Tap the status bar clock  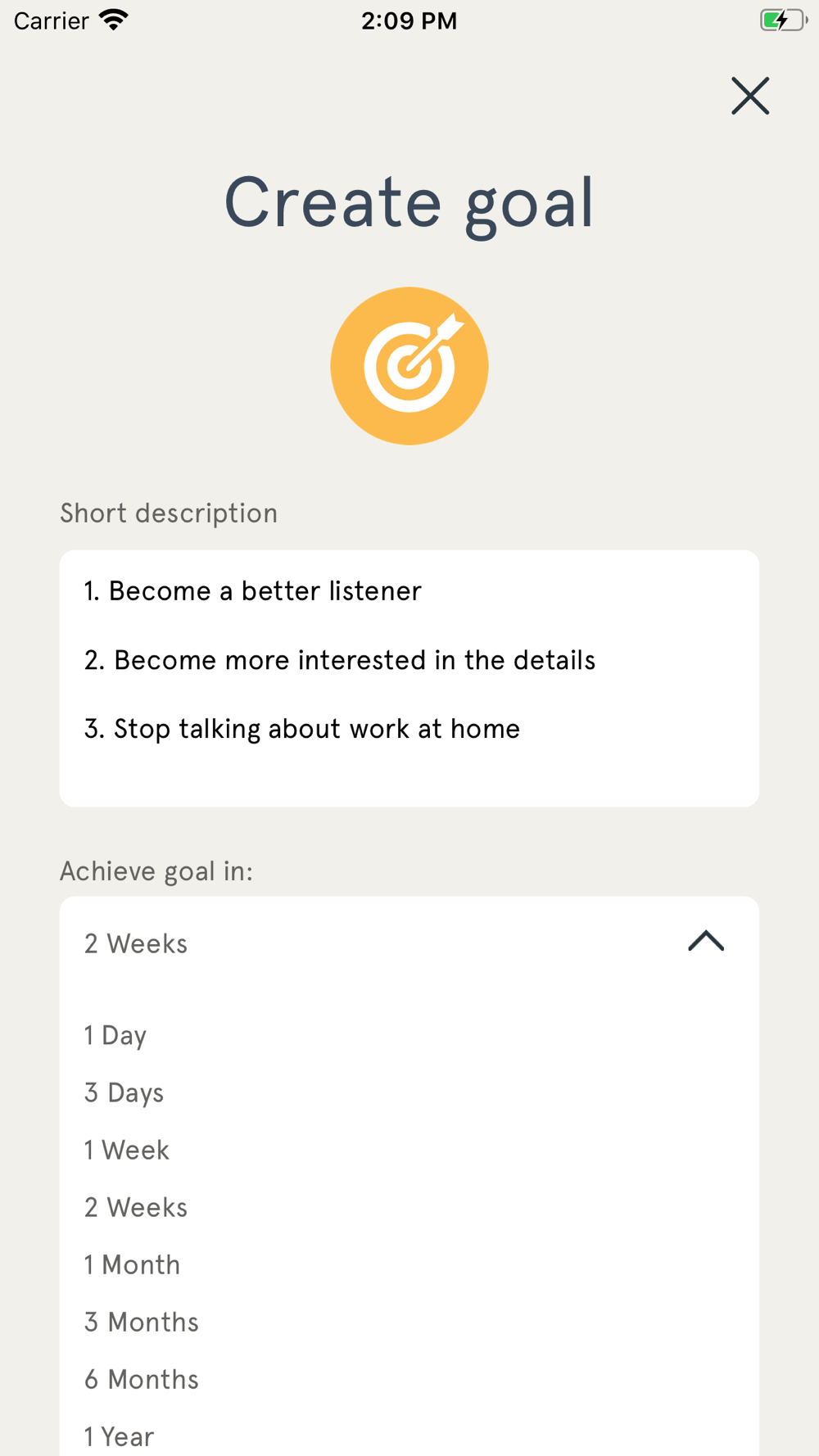(x=409, y=20)
